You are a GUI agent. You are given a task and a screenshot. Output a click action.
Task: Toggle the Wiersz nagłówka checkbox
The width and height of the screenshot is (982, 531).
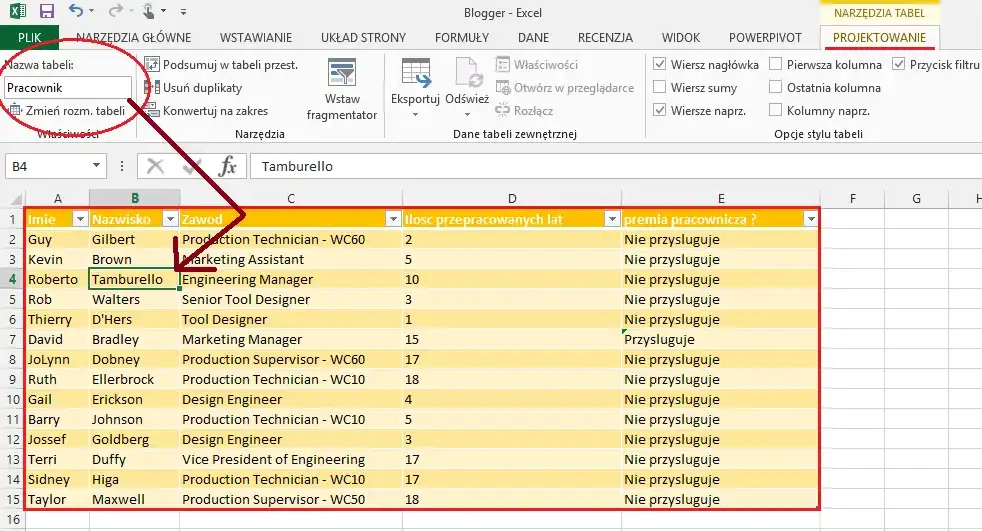660,64
